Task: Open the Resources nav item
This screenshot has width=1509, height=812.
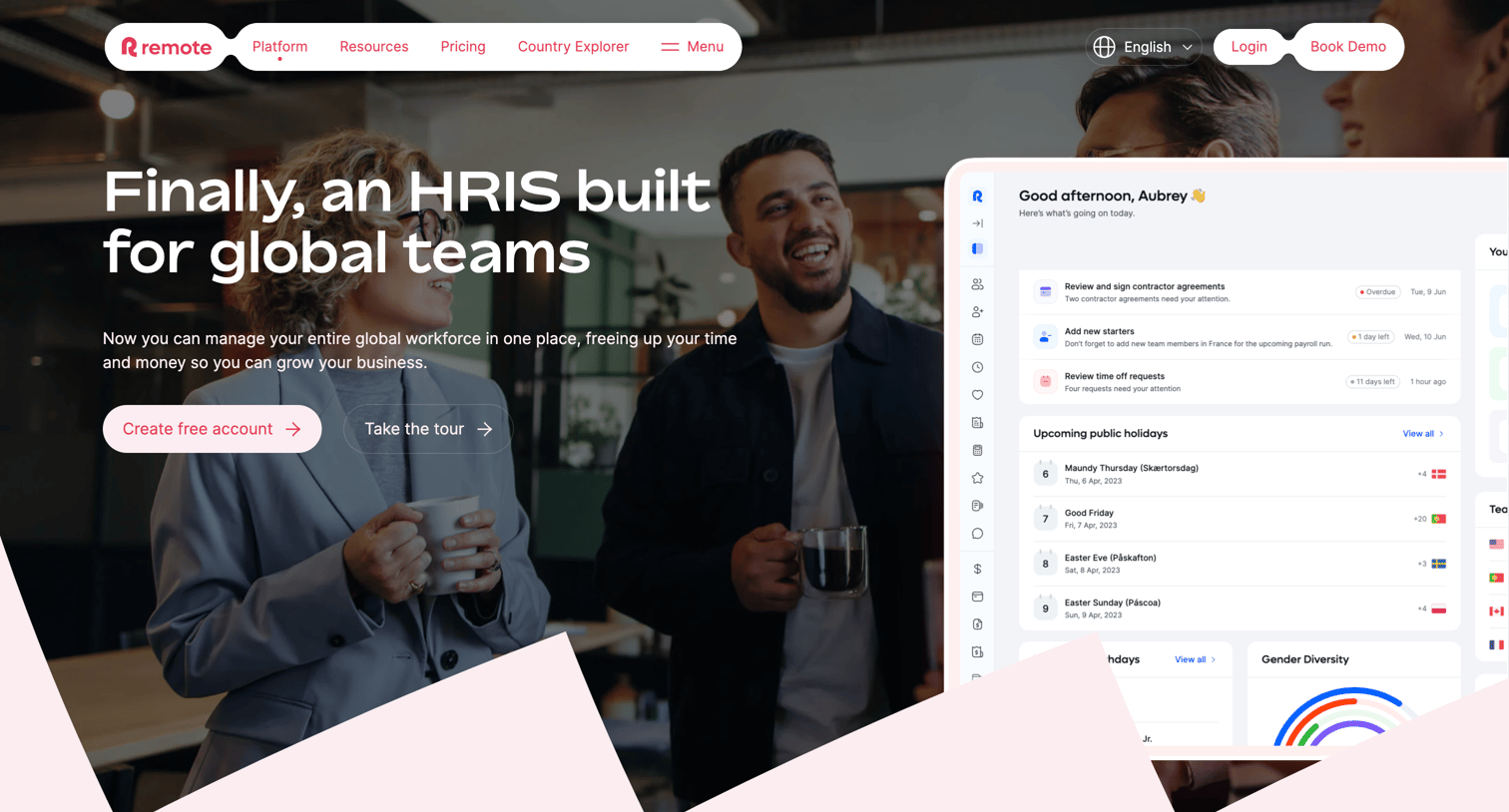Action: pos(374,47)
